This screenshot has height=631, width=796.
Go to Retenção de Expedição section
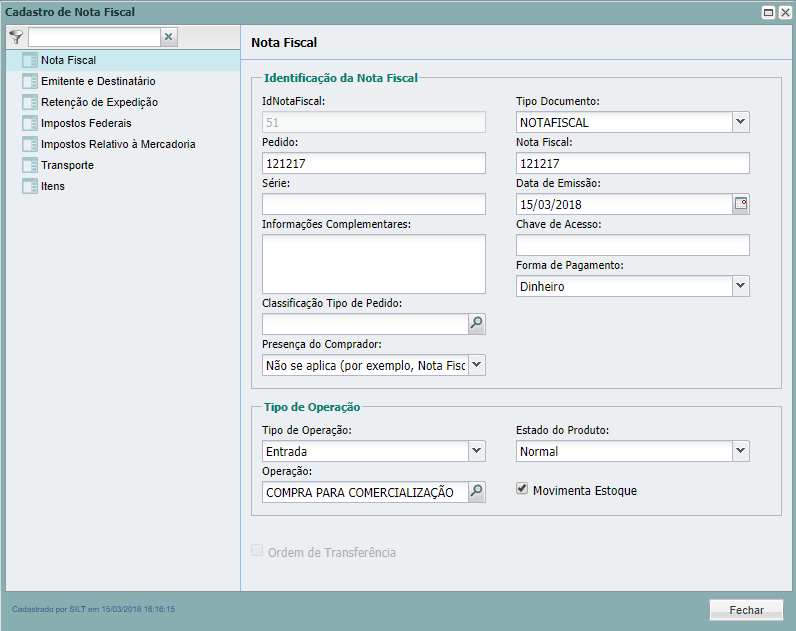(99, 102)
